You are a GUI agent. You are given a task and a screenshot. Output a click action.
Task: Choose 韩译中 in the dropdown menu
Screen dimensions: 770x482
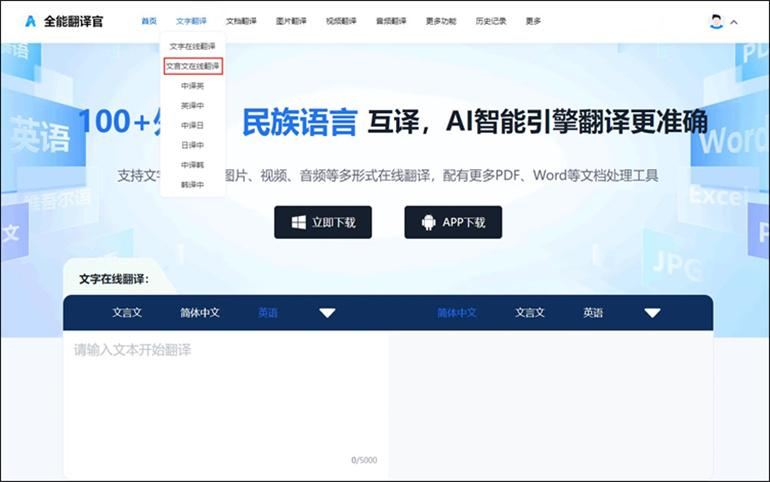192,185
